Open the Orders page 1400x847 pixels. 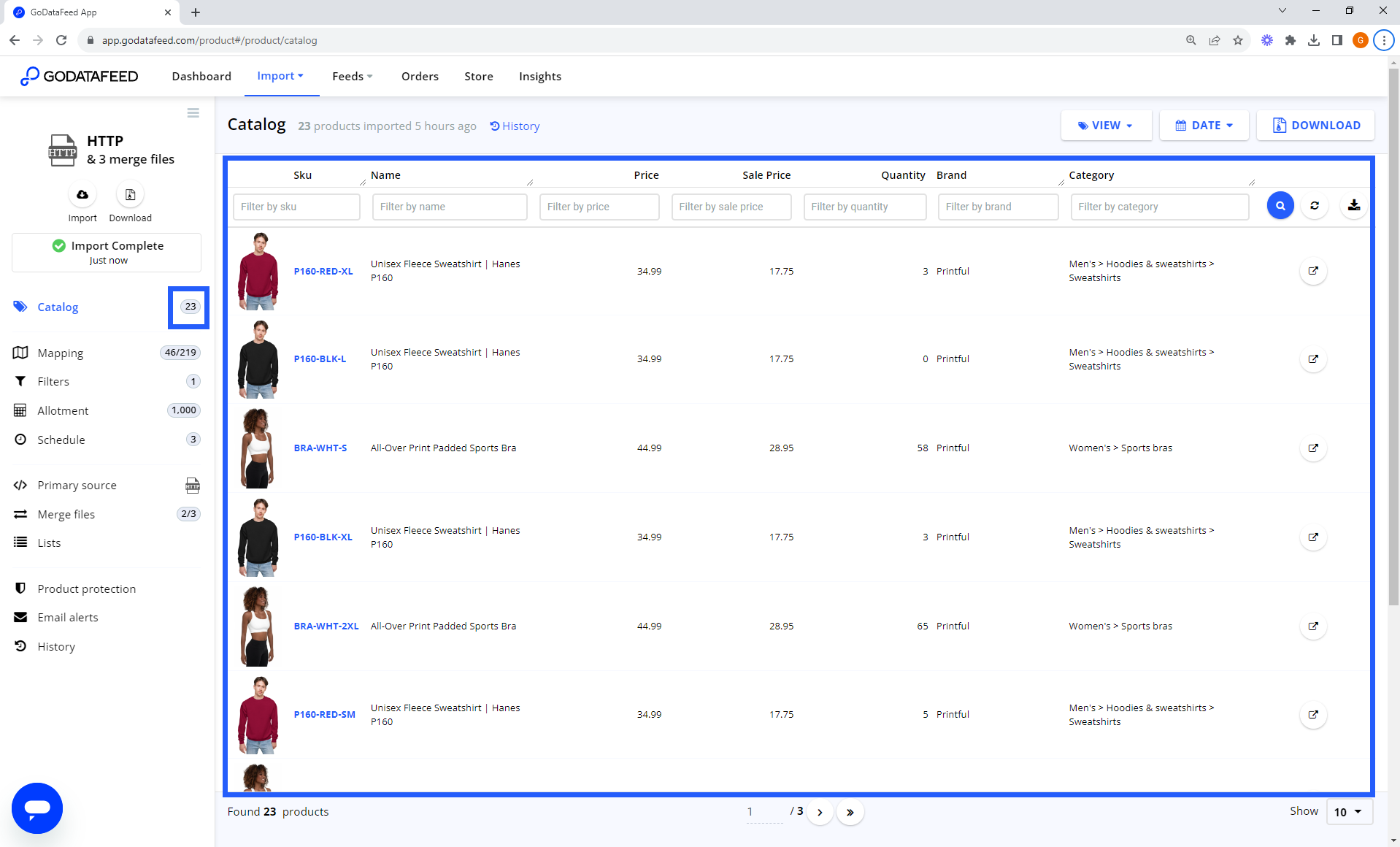tap(420, 76)
